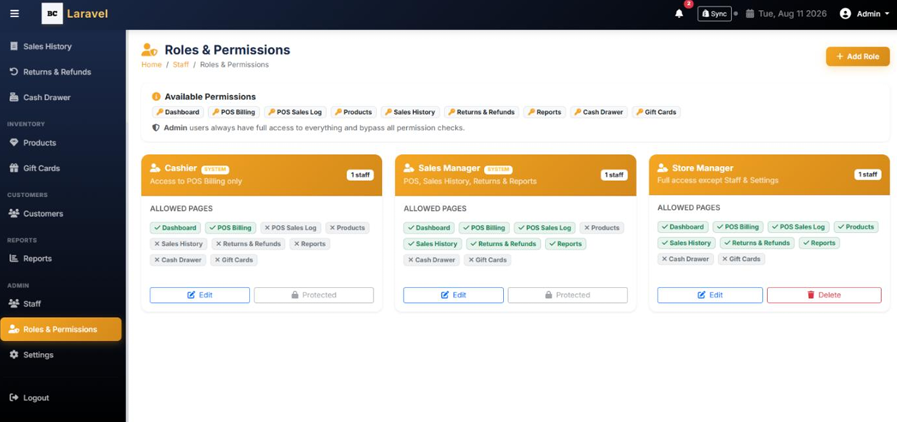The image size is (897, 422).
Task: Click the Sales Manager 1 staff badge
Action: tap(614, 175)
